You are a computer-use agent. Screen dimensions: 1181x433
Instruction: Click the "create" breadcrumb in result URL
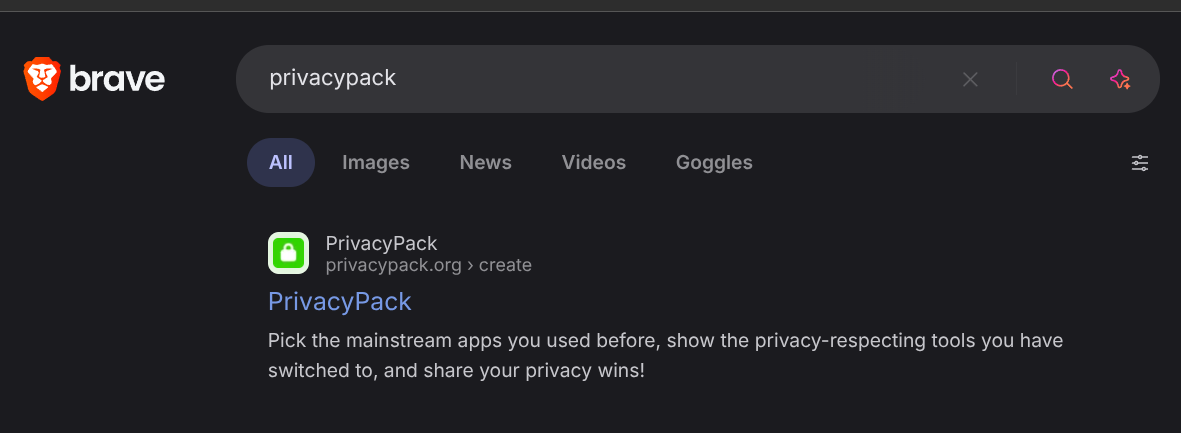click(x=505, y=265)
